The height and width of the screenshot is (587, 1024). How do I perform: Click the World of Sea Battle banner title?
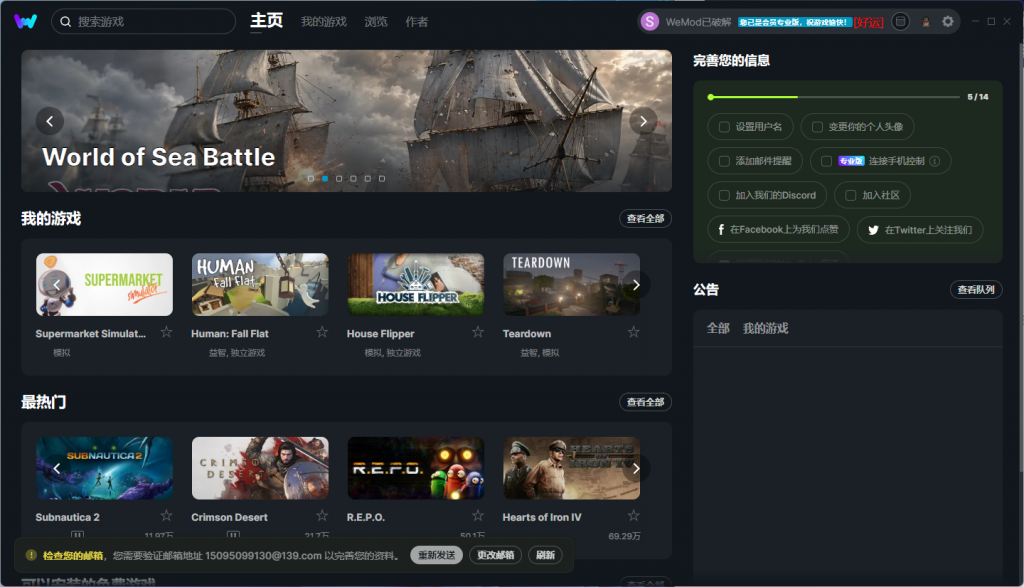click(159, 157)
